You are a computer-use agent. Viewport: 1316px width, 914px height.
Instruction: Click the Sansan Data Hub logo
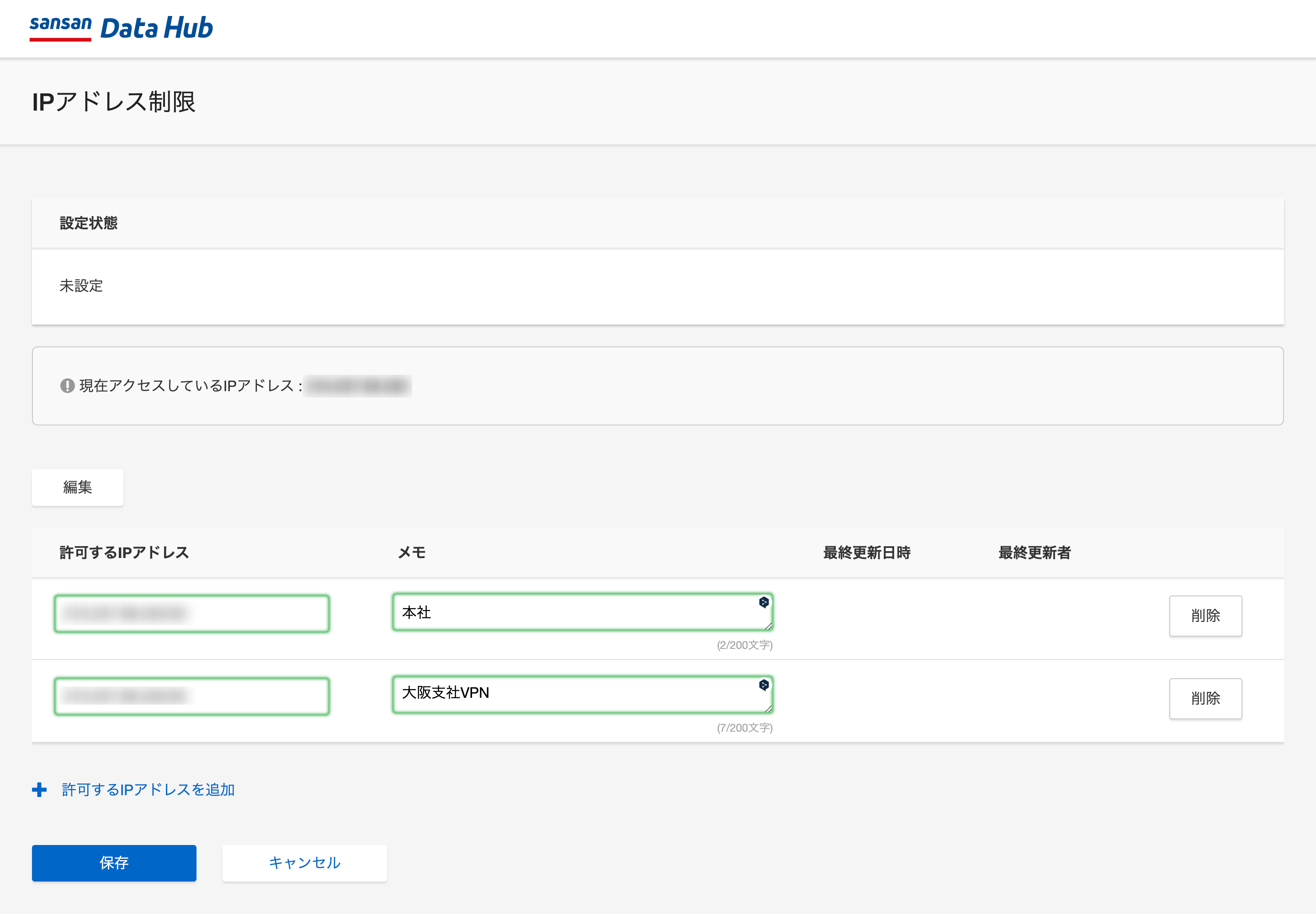pyautogui.click(x=121, y=28)
